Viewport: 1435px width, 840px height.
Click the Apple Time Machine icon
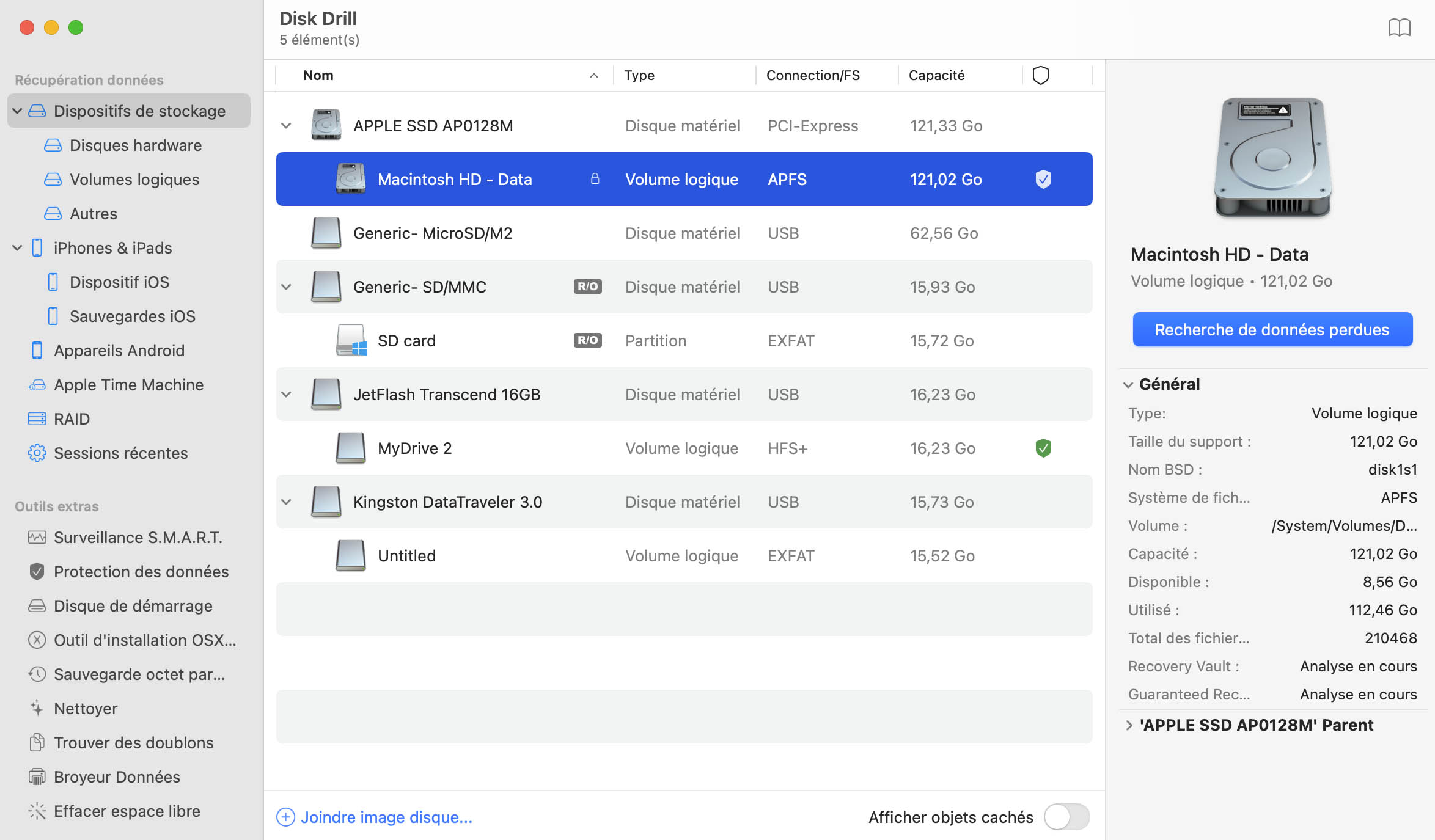point(37,385)
